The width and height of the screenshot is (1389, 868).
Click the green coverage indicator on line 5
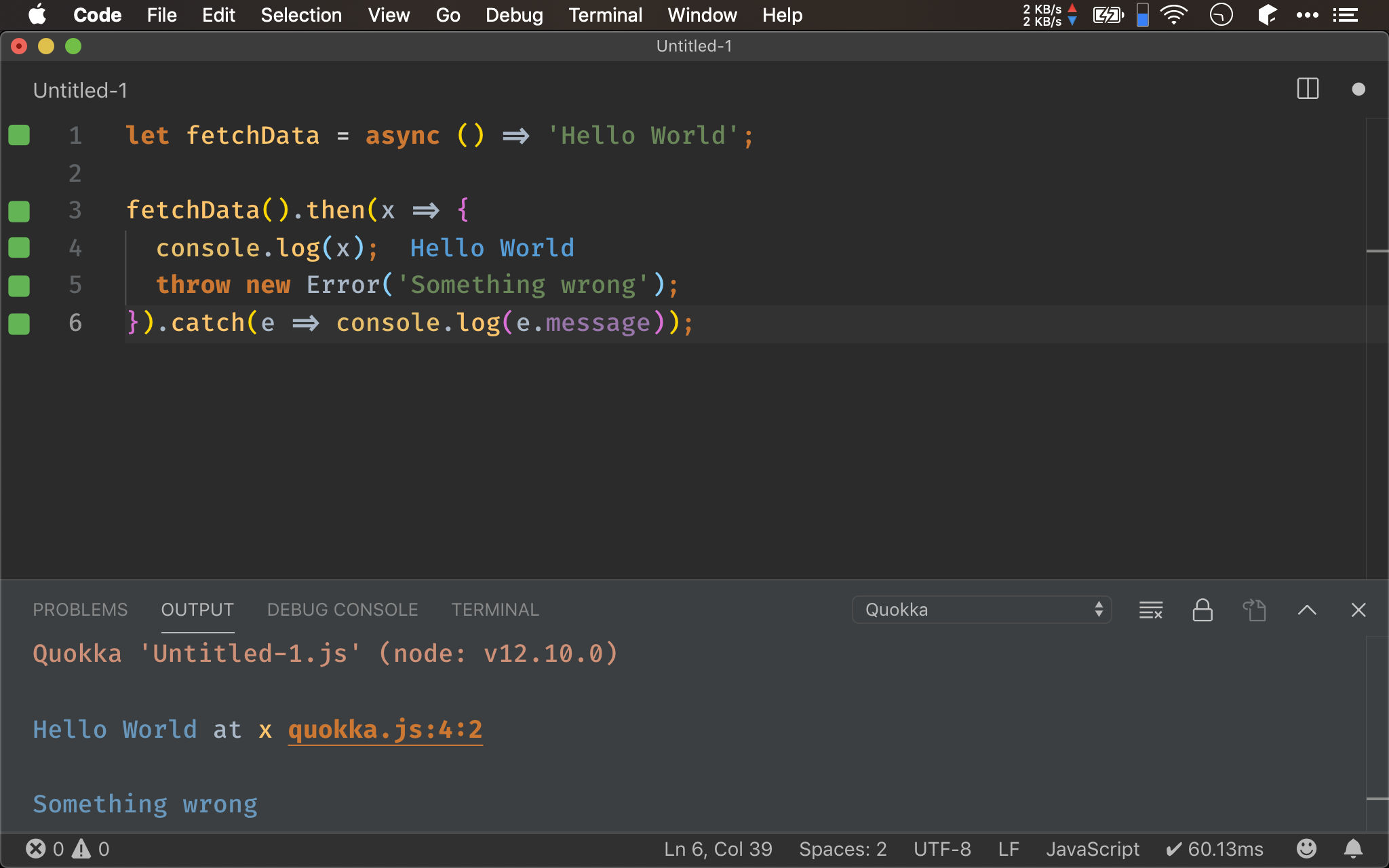coord(19,285)
